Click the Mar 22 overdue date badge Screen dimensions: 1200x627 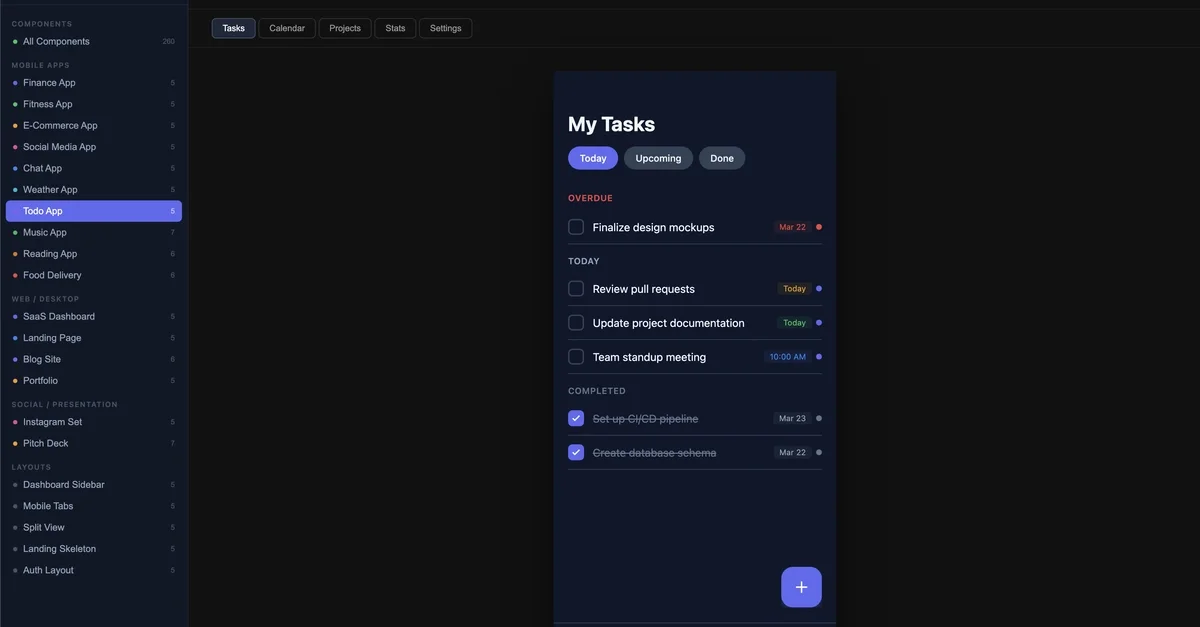pyautogui.click(x=792, y=227)
